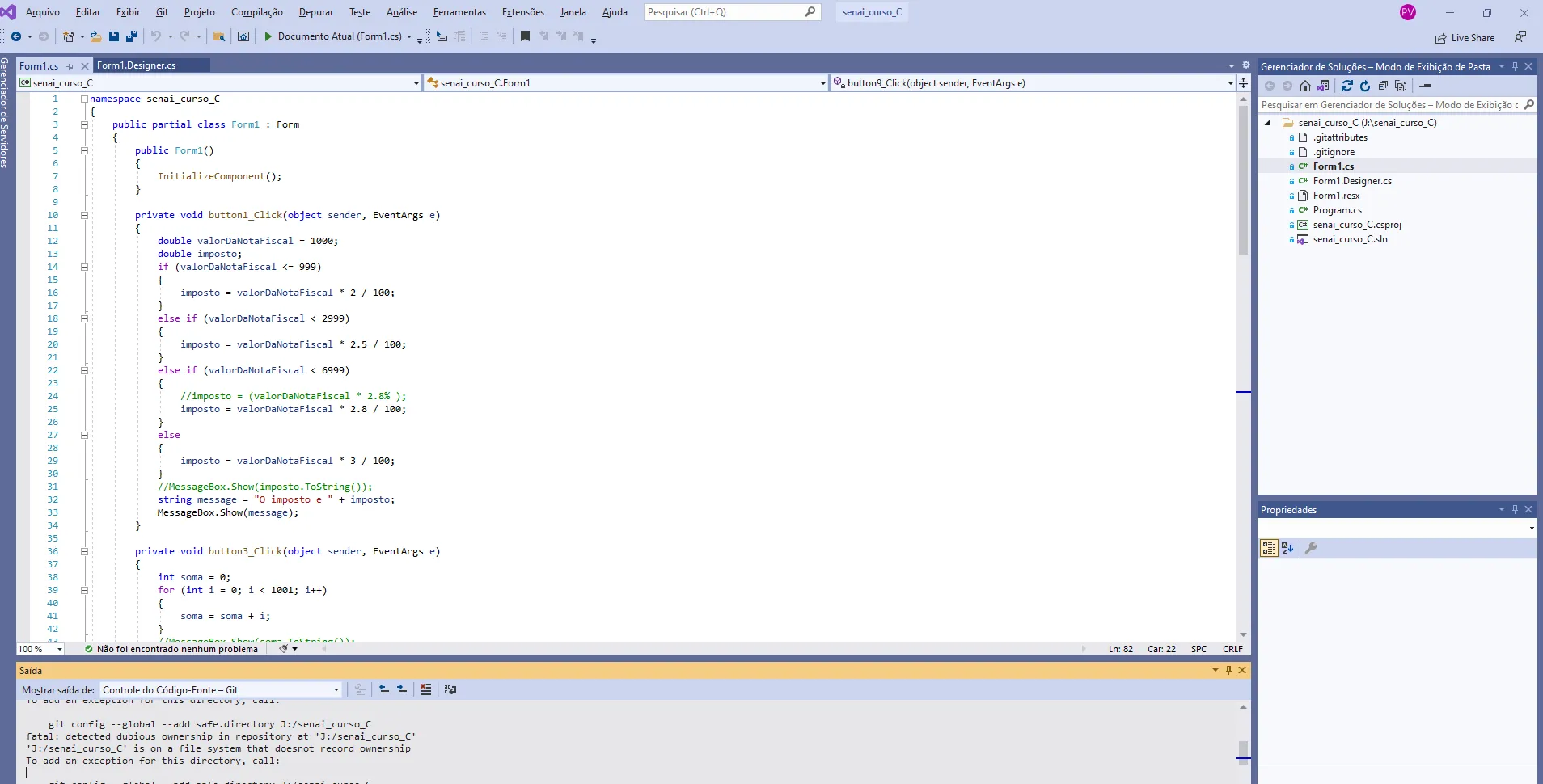Toggle word wrap in the Saída output
Screen dimensions: 1543x784
click(450, 689)
